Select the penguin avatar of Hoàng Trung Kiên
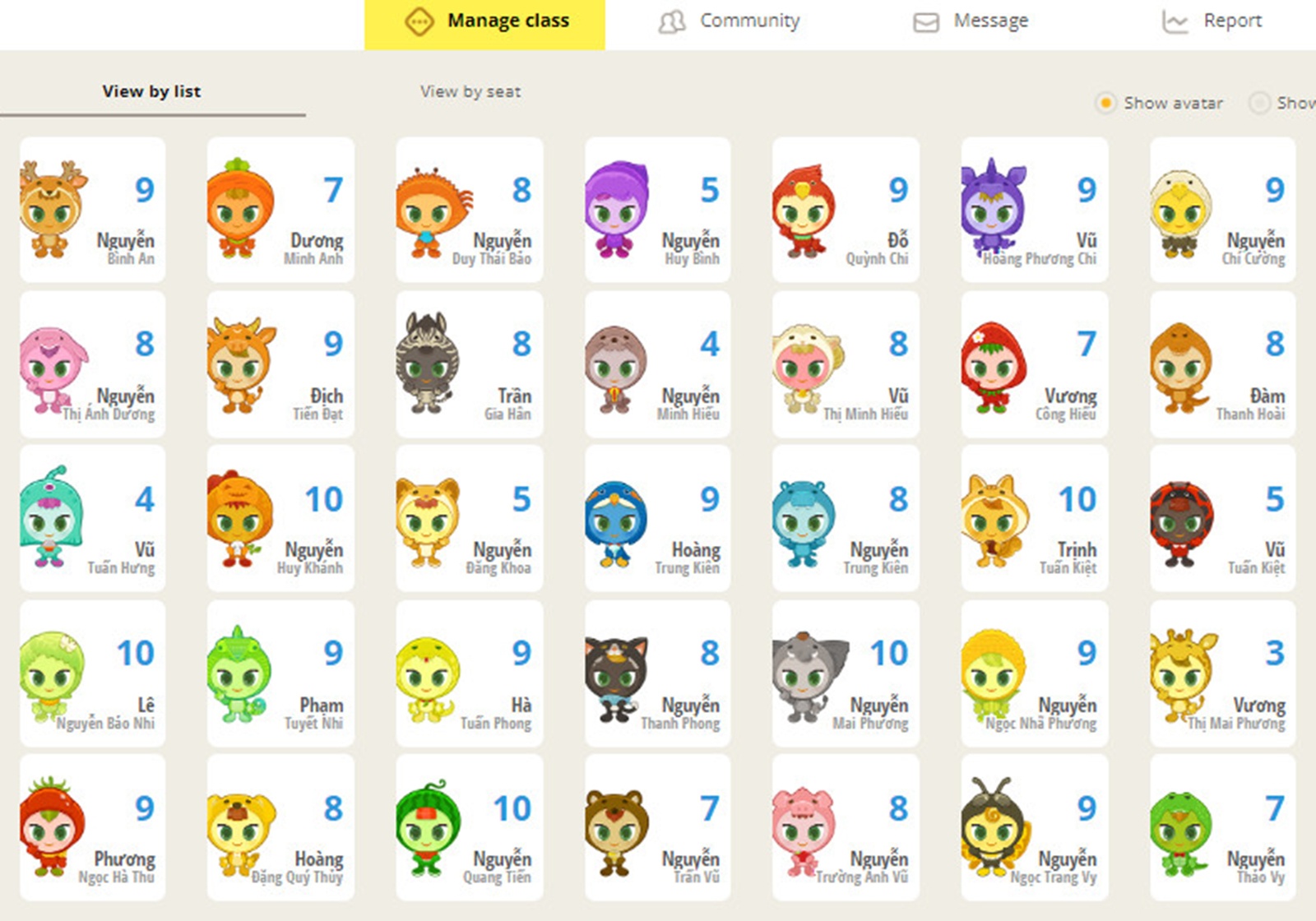The width and height of the screenshot is (1316, 921). pos(615,523)
